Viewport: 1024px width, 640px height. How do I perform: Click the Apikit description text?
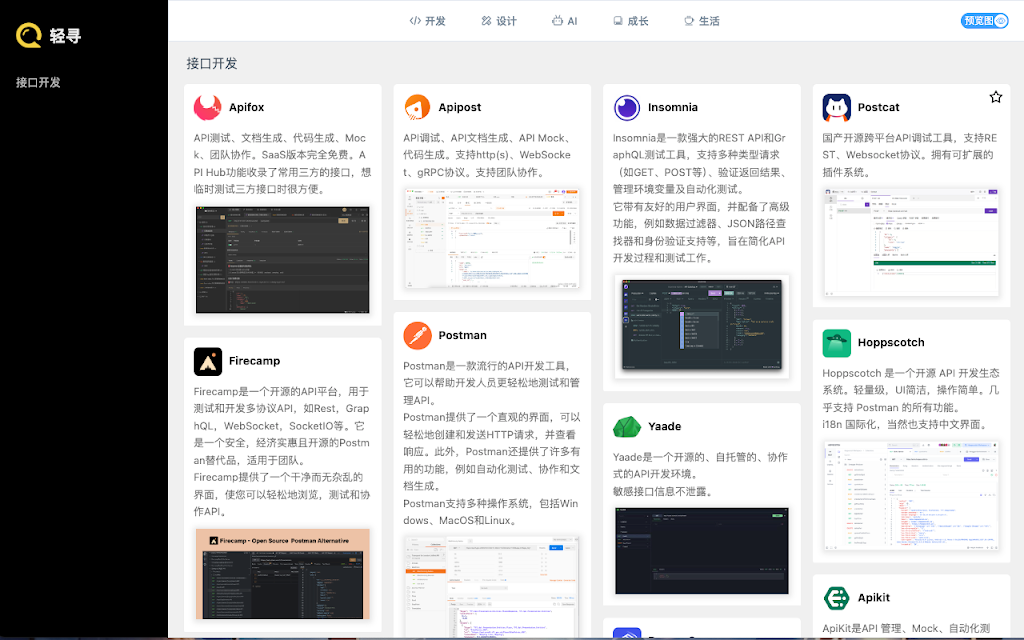point(906,628)
